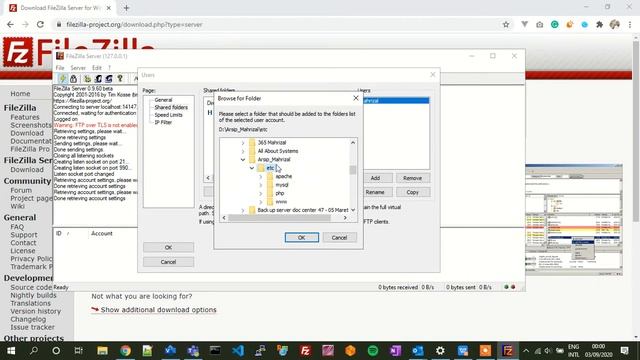Open the Features link in the website sidebar

pyautogui.click(x=25, y=117)
